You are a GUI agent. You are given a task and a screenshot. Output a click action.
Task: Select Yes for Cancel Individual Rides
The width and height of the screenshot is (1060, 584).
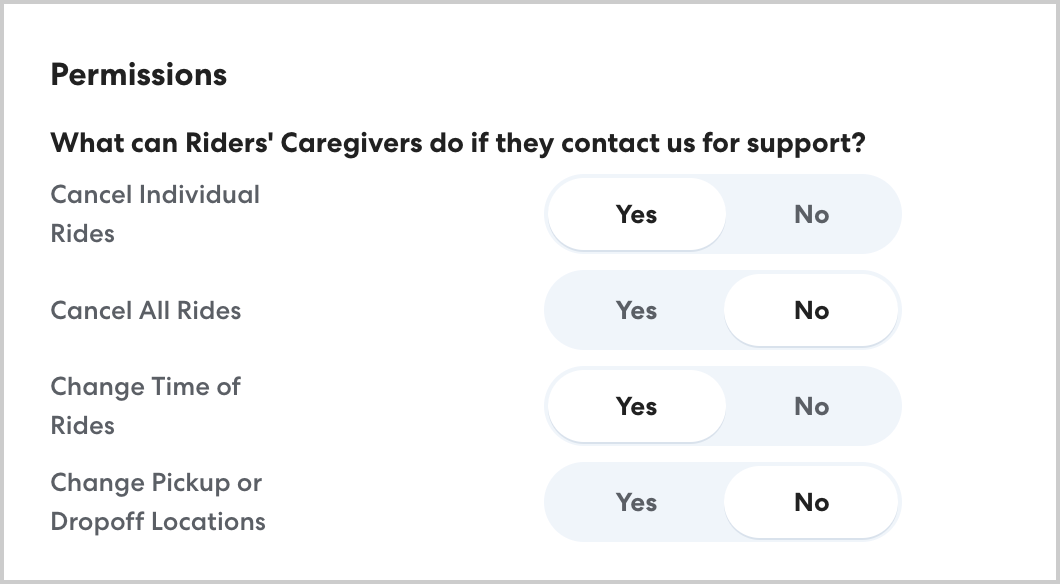636,214
